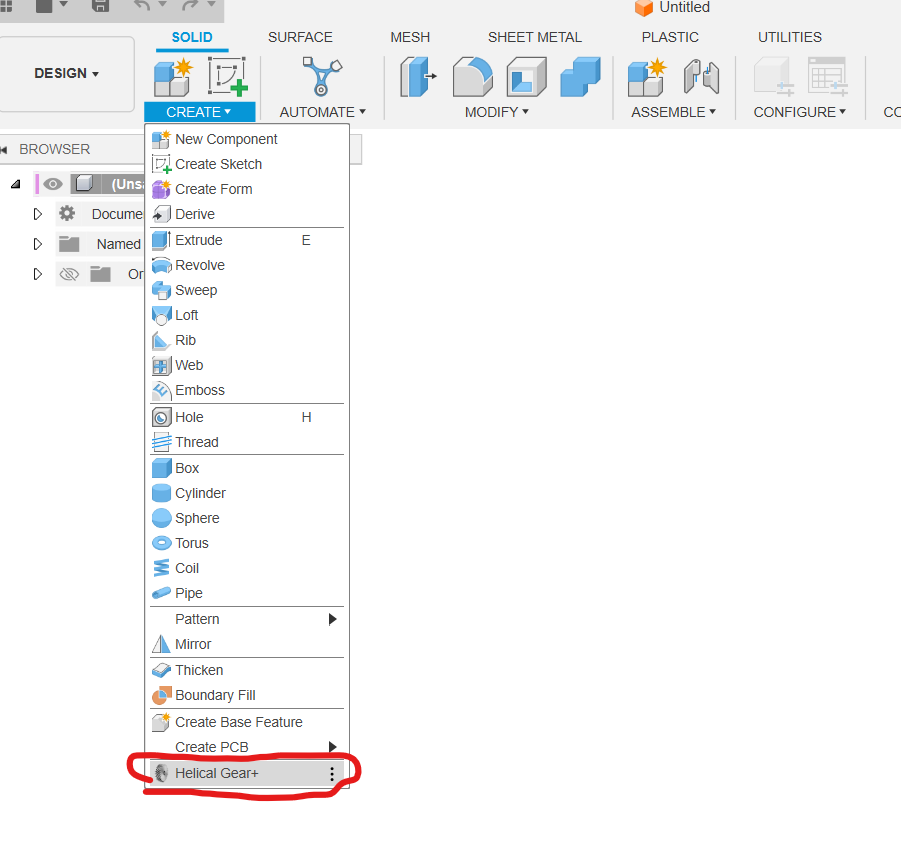901x857 pixels.
Task: Select the Fillet tool icon
Action: pos(472,77)
